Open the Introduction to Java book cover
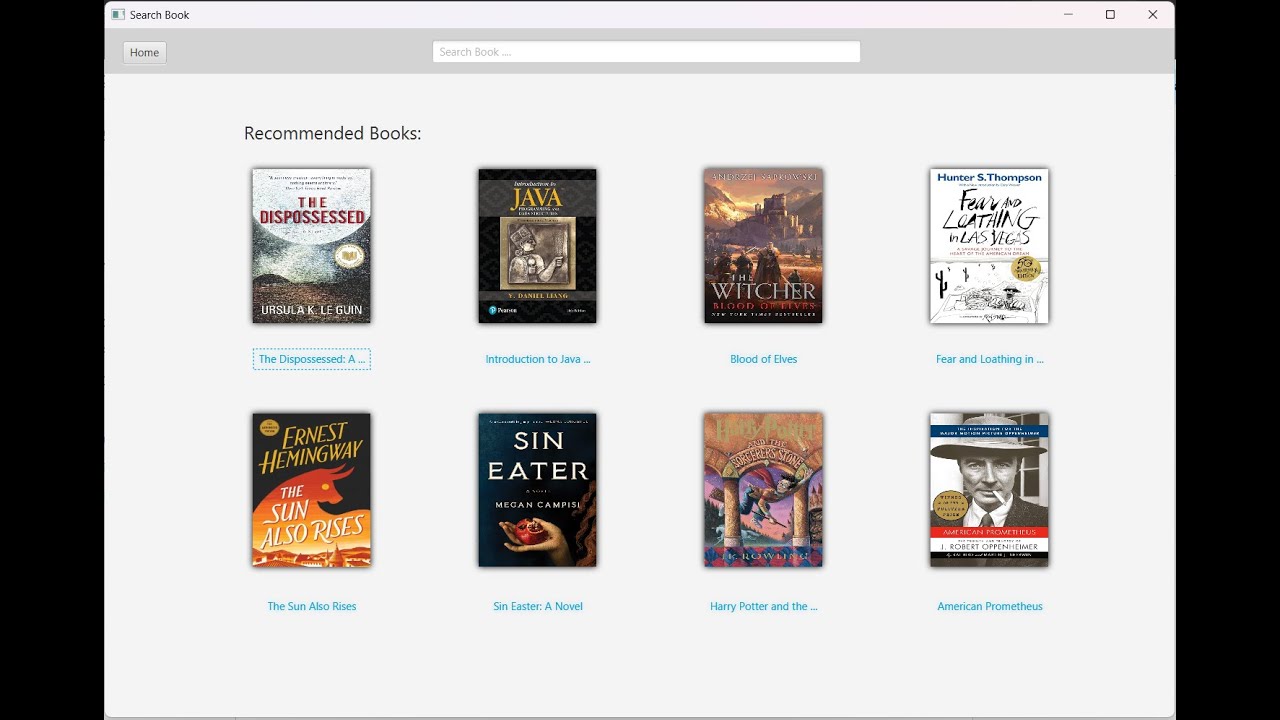Screen dimensions: 1280x720 click(537, 246)
